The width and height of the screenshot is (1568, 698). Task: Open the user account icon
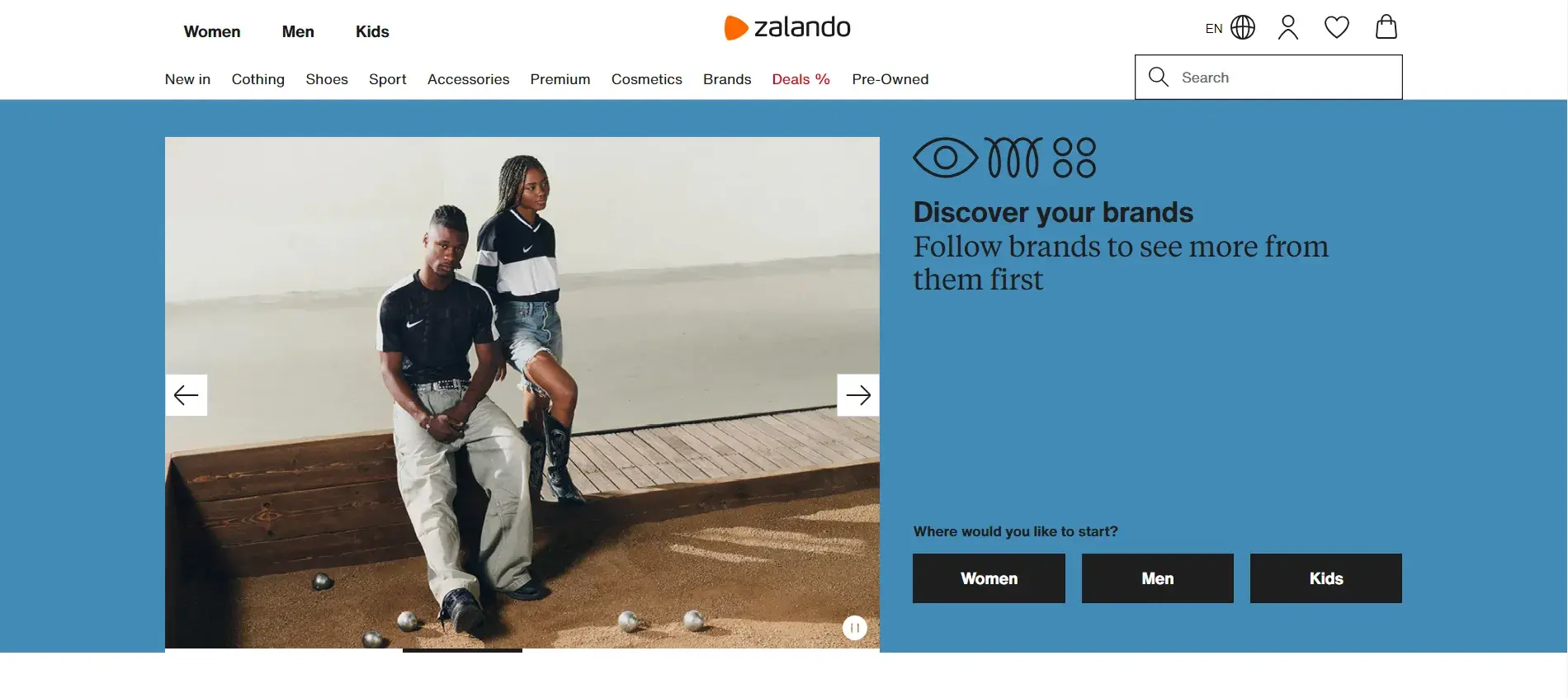click(x=1287, y=27)
